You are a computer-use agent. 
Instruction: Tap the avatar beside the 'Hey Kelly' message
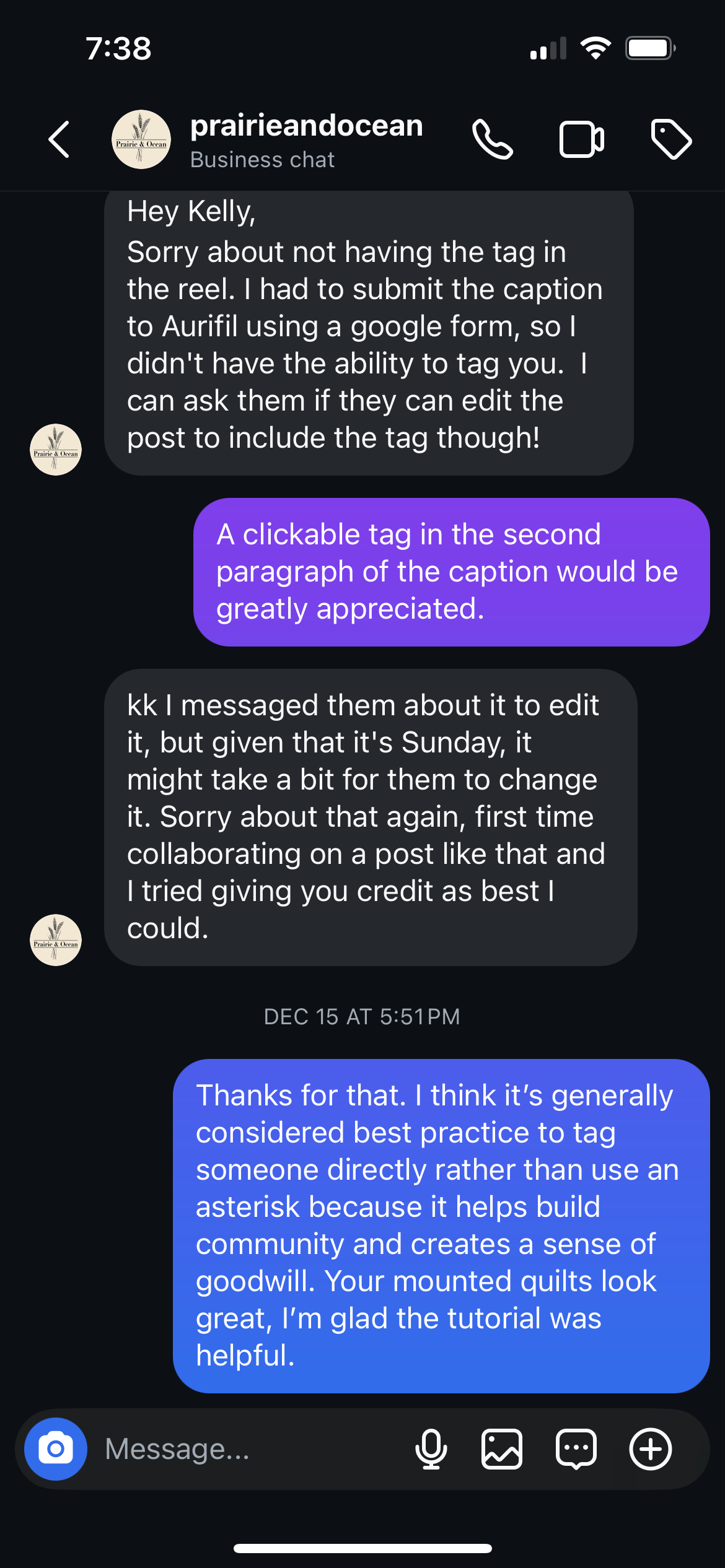56,450
